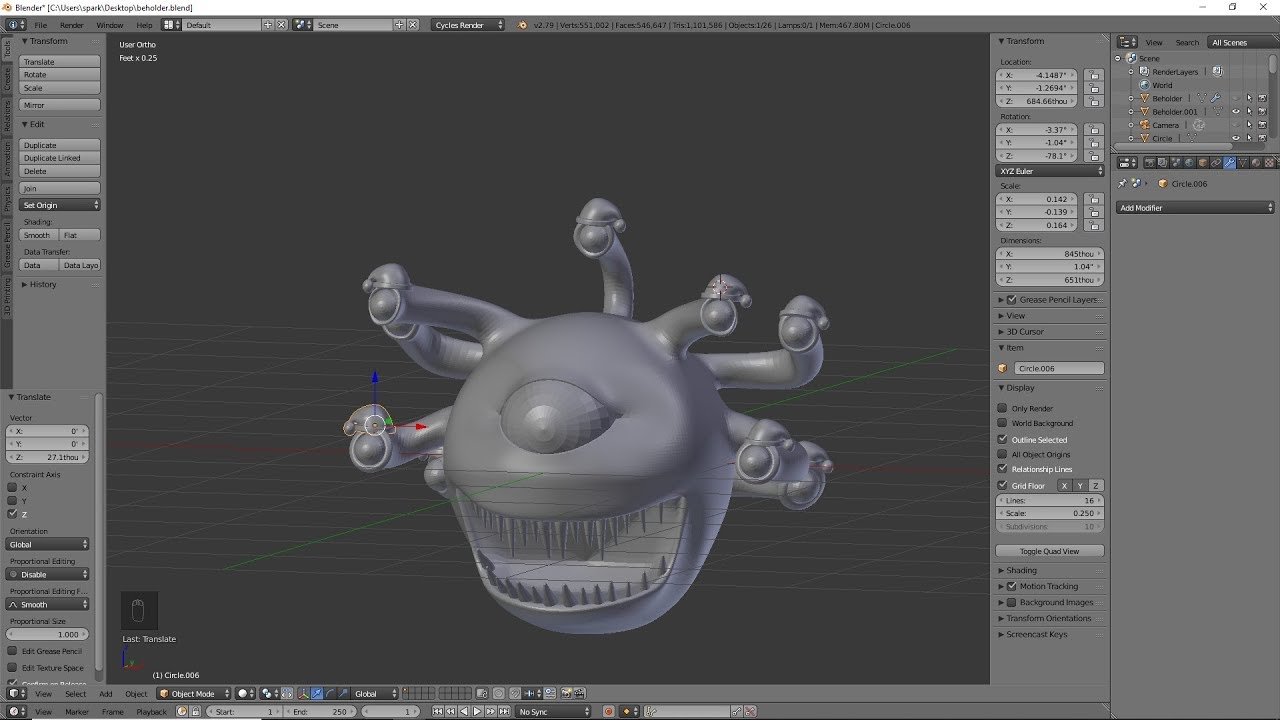Toggle the Grid Floor checkbox
The image size is (1280, 720).
click(x=1002, y=485)
